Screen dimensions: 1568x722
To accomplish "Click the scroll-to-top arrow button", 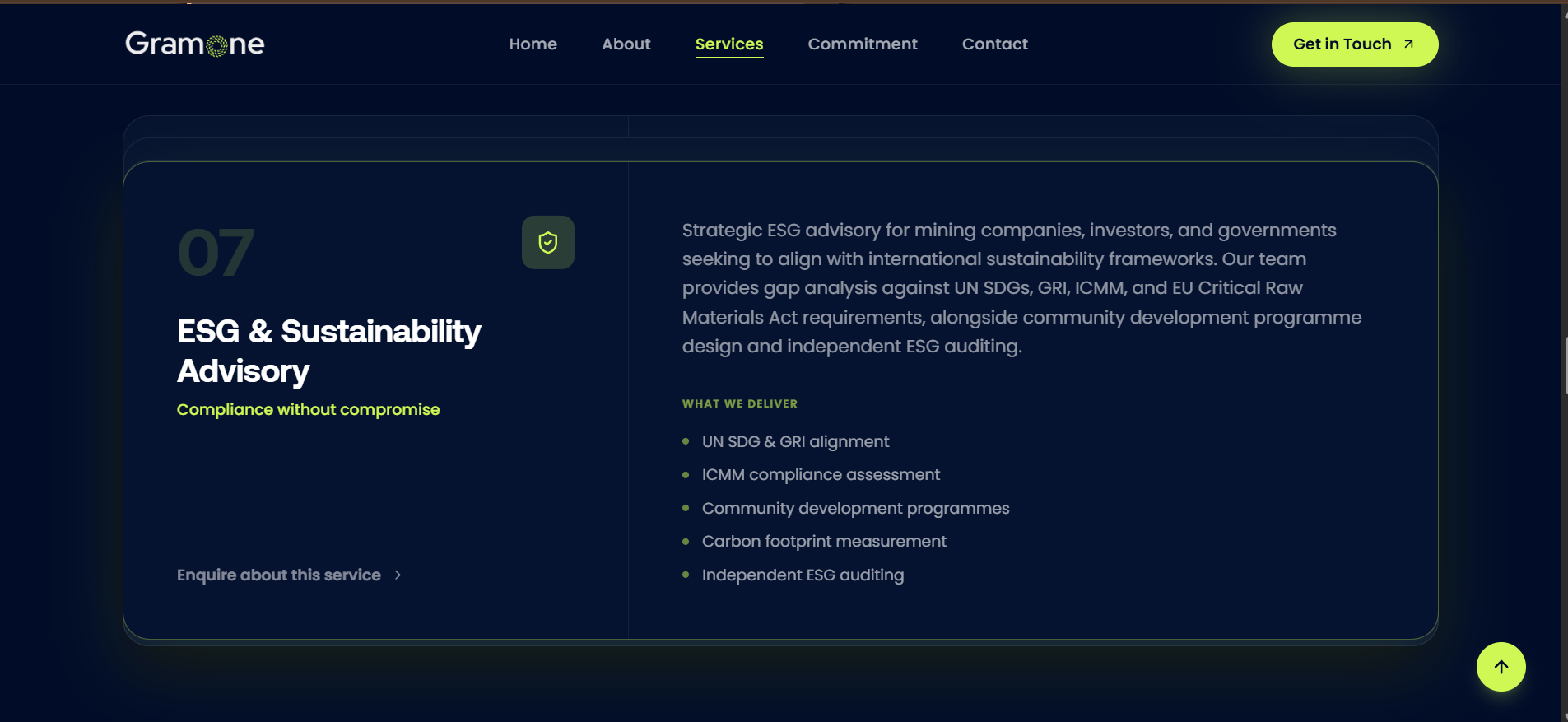I will 1501,667.
